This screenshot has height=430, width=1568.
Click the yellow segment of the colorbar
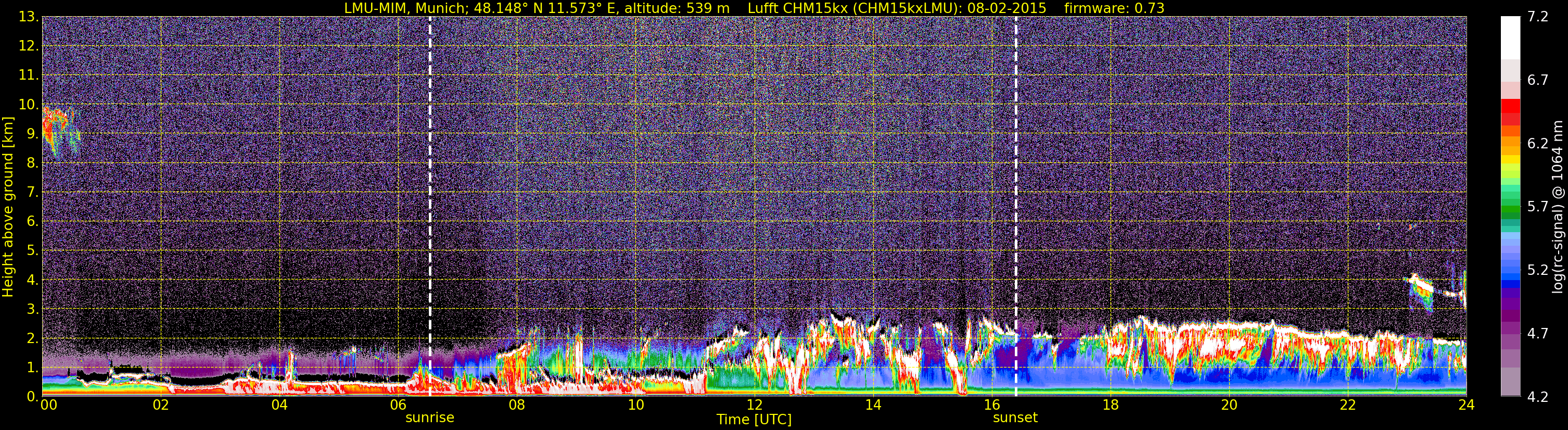pos(1510,160)
